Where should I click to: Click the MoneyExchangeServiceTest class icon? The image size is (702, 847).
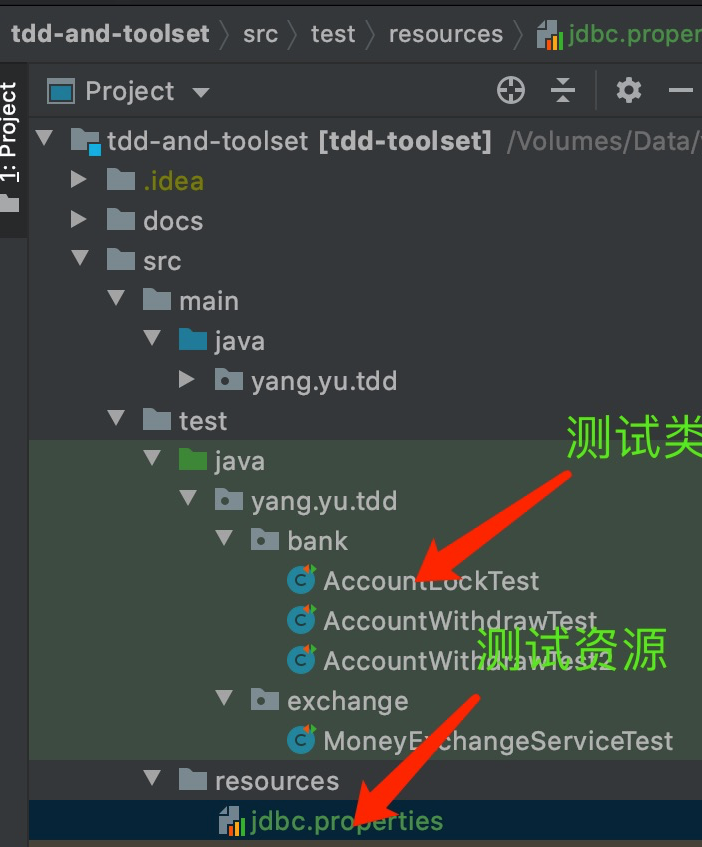click(x=301, y=740)
